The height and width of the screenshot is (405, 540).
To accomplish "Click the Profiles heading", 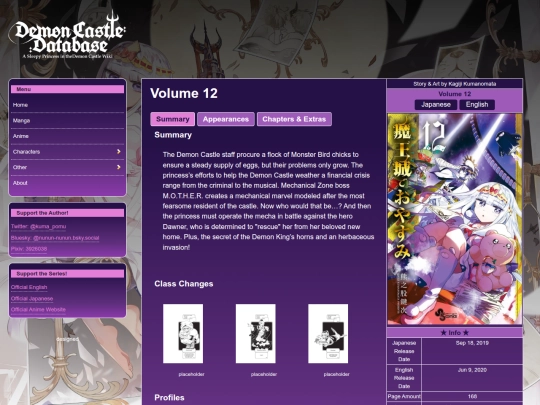I will (x=169, y=397).
